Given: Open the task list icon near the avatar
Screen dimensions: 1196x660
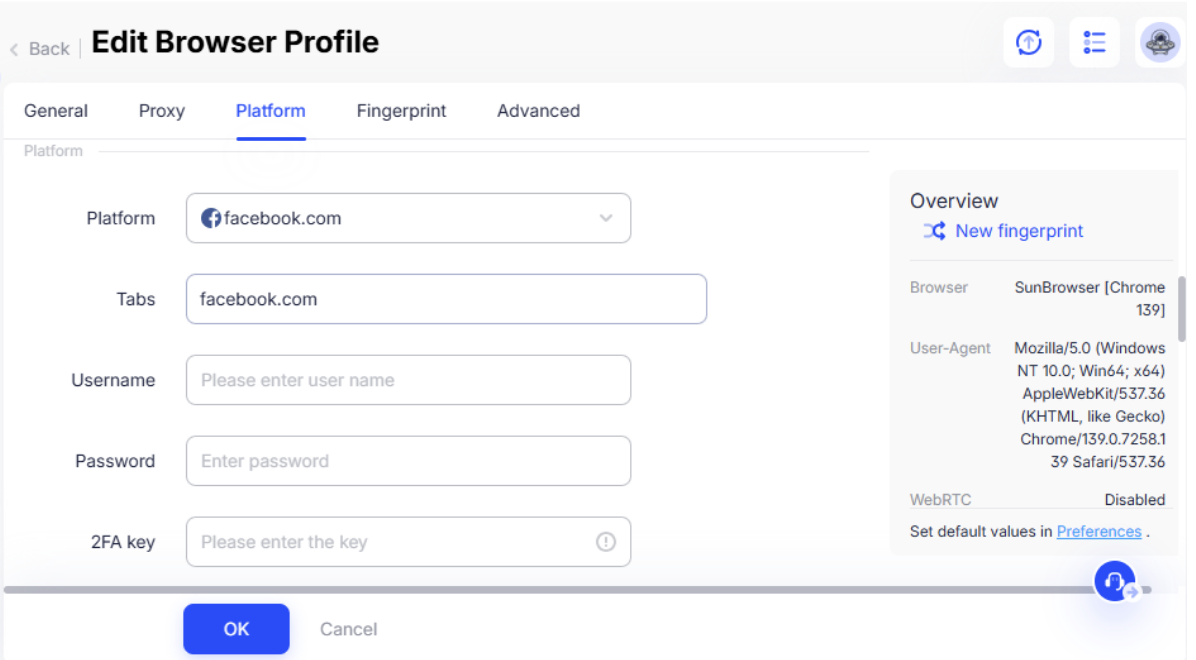Looking at the screenshot, I should 1094,42.
